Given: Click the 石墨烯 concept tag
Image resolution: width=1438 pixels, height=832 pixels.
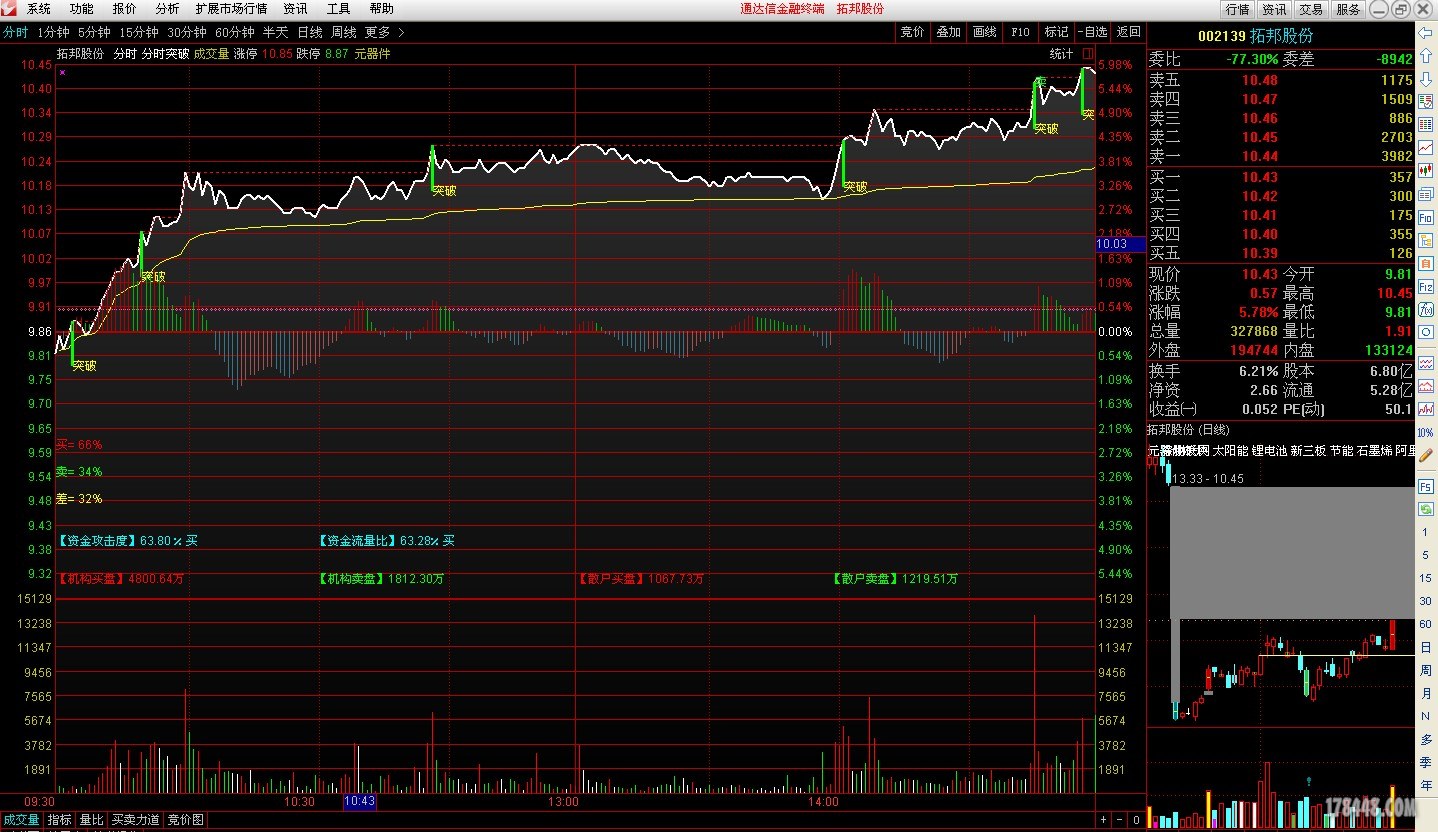Looking at the screenshot, I should [x=1374, y=451].
